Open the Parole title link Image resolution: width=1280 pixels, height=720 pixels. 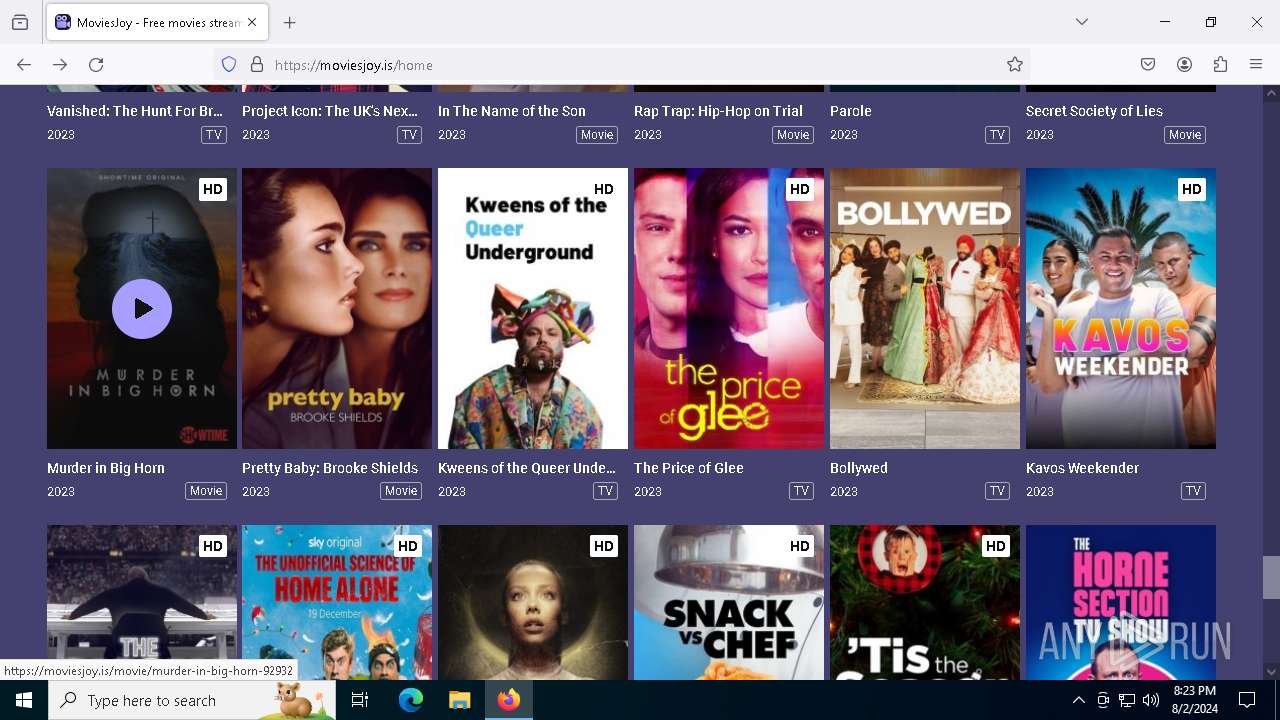point(851,111)
